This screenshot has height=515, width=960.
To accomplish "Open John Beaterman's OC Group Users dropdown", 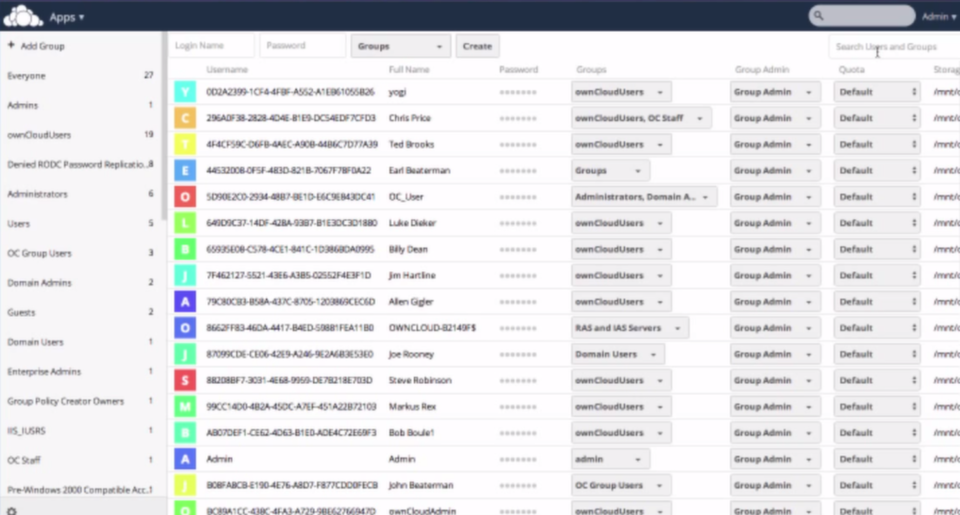I will pyautogui.click(x=621, y=485).
